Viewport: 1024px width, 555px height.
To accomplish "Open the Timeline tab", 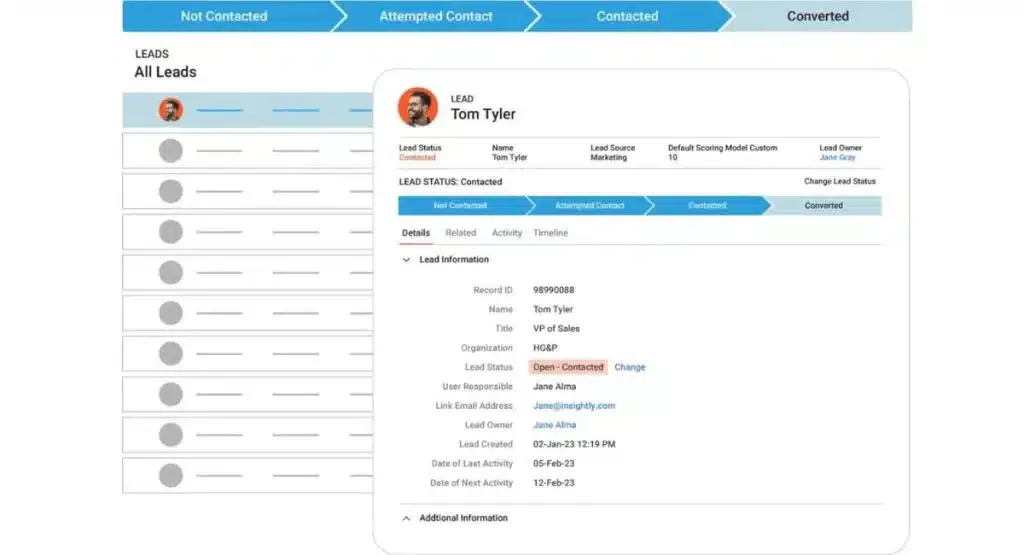I will point(551,233).
